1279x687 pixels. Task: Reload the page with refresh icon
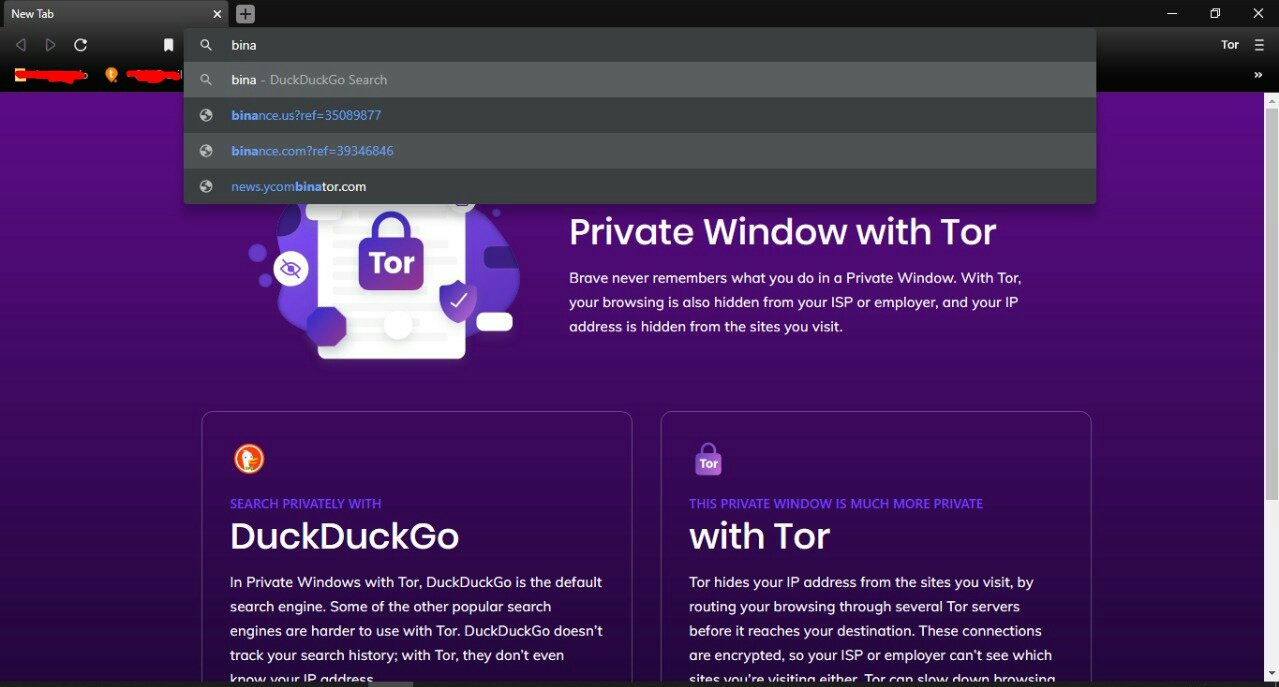[x=81, y=45]
